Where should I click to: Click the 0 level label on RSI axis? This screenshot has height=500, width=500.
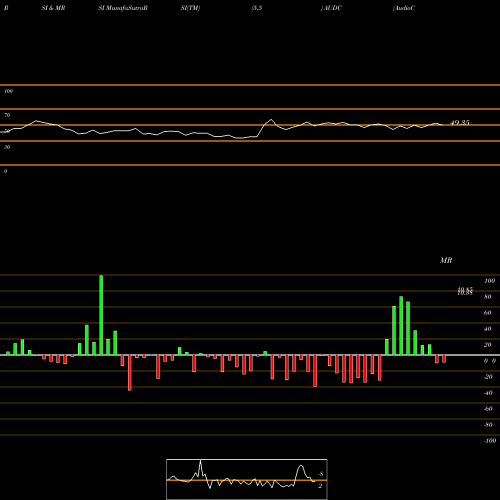coord(6,171)
